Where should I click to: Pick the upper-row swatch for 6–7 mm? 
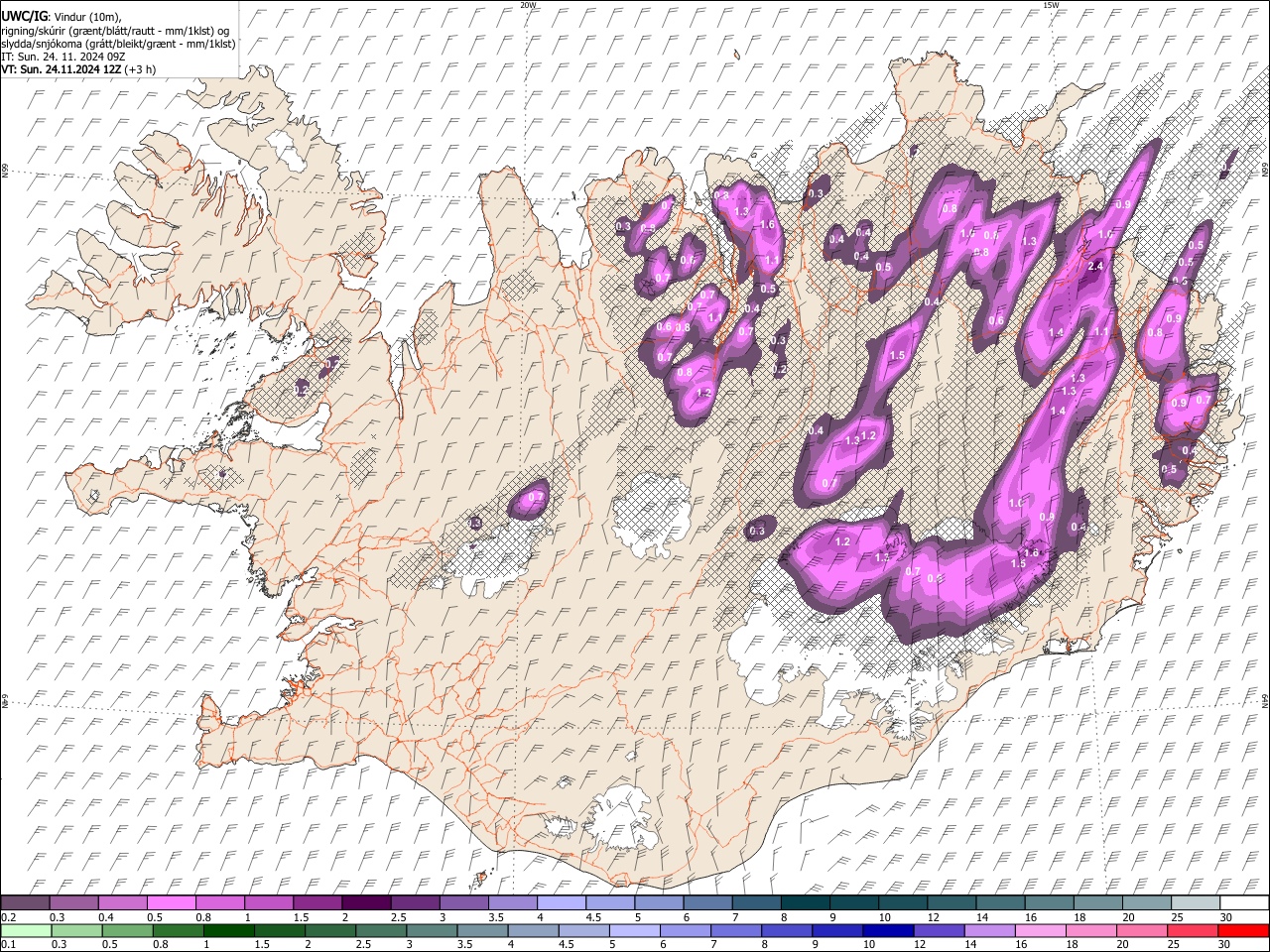[707, 903]
